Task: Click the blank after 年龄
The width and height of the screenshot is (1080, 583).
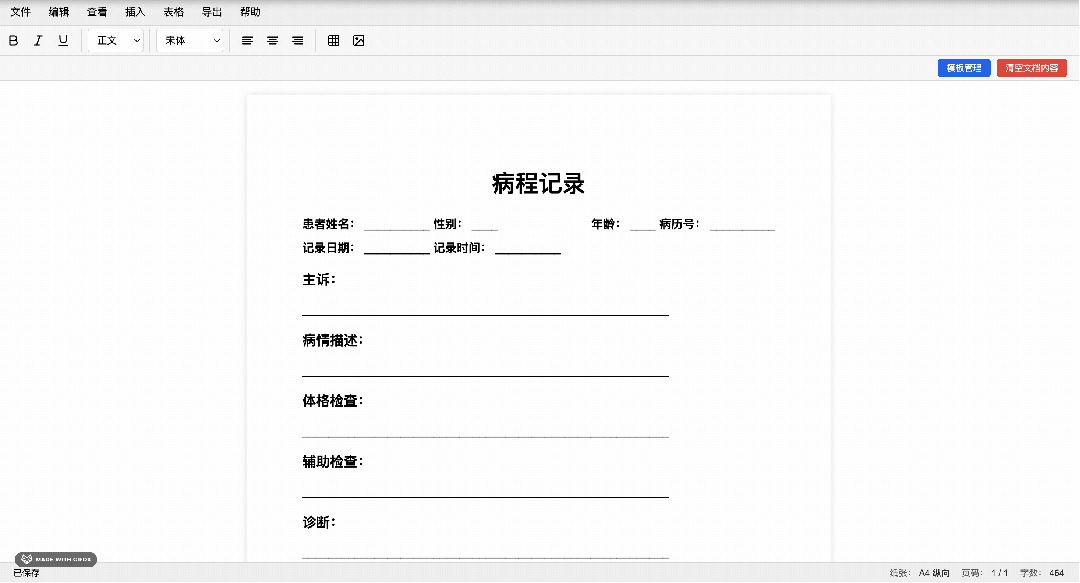Action: [643, 226]
